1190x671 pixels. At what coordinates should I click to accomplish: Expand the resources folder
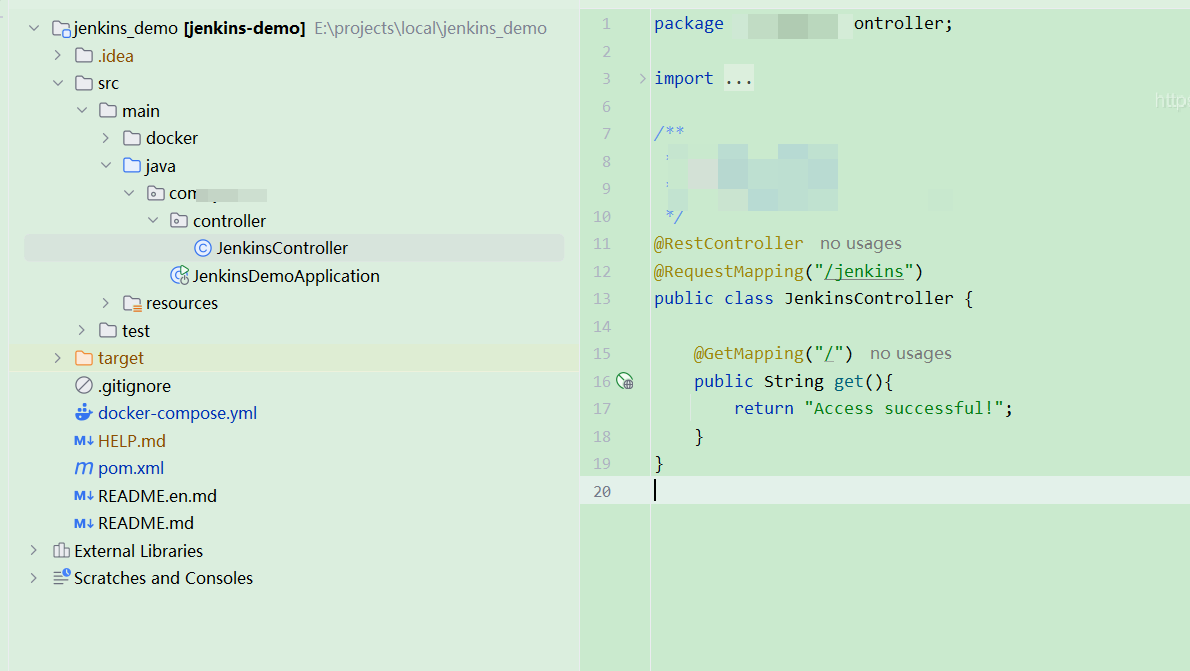[105, 303]
